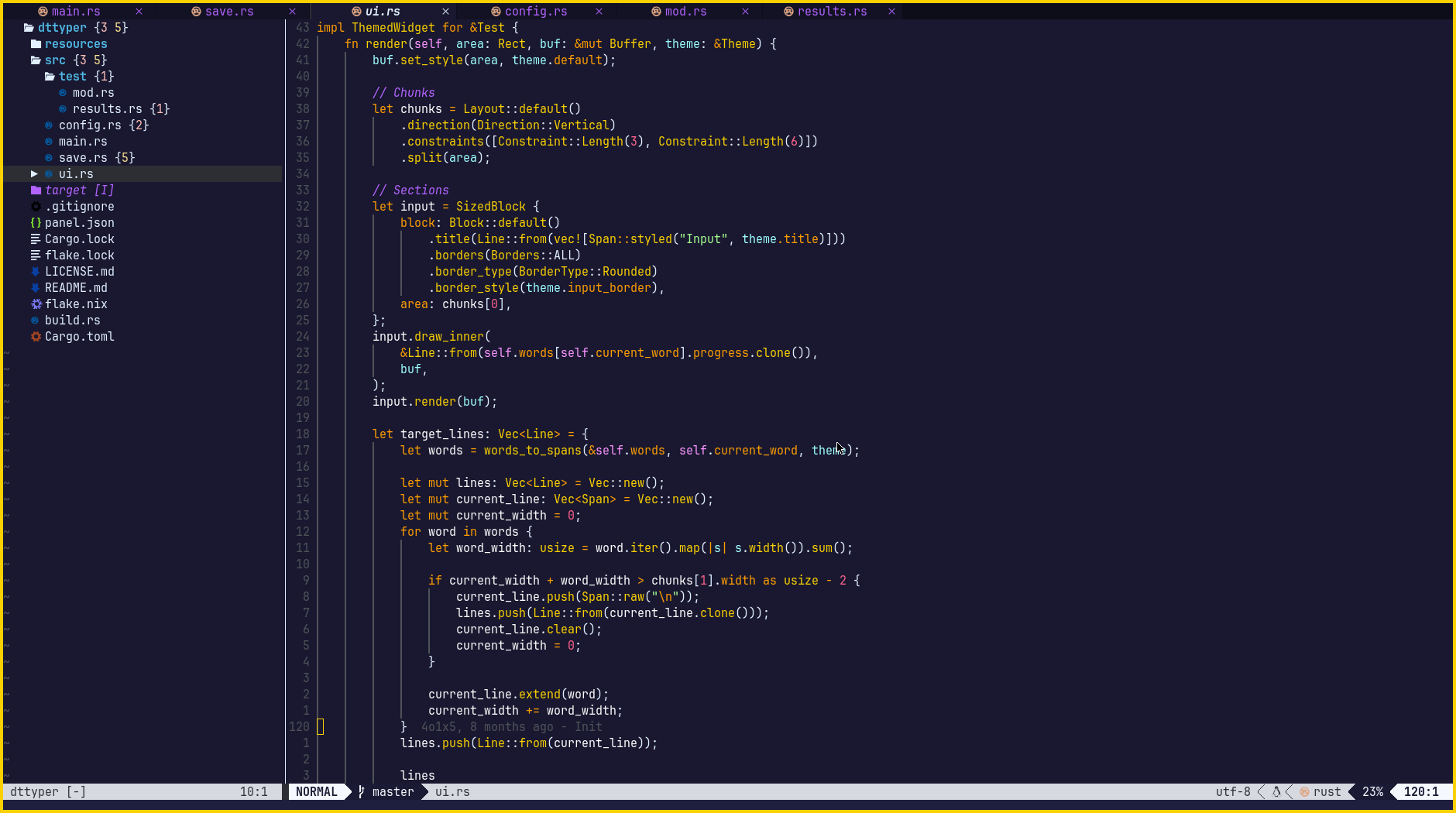Click the 23% scroll percentage indicator
The width and height of the screenshot is (1456, 813).
coord(1372,792)
